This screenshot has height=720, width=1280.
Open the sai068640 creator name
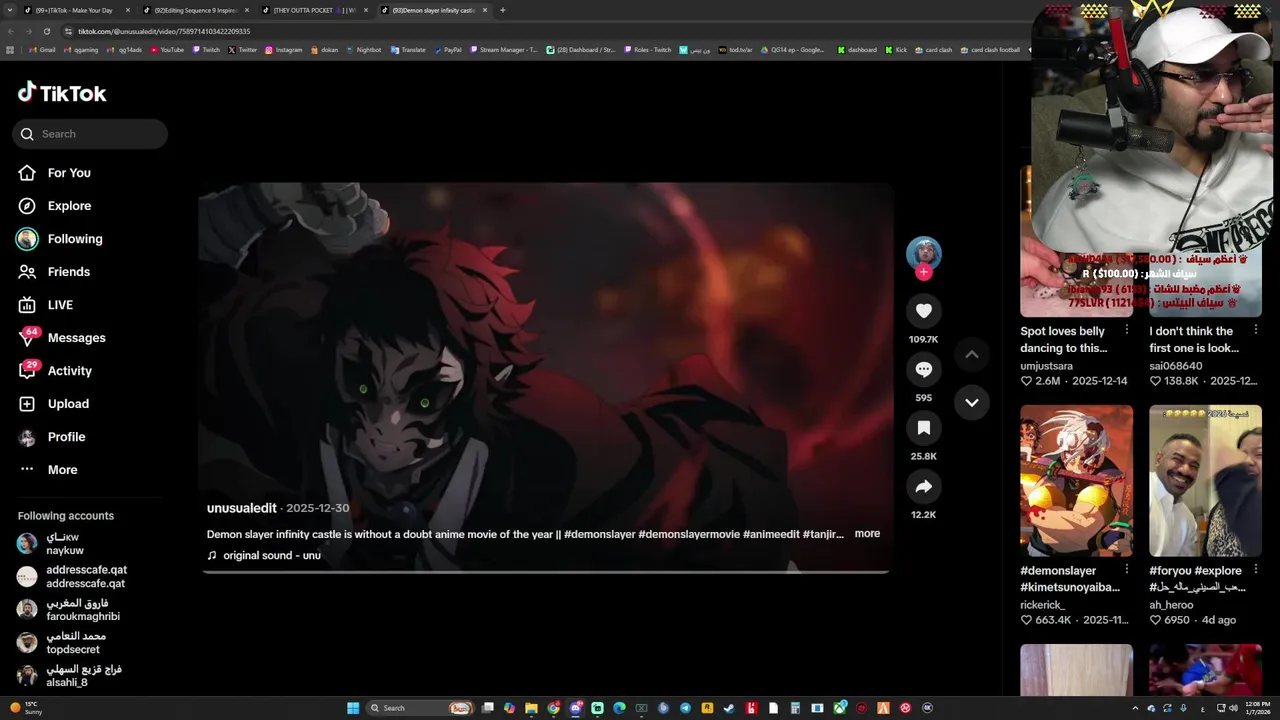click(1175, 366)
